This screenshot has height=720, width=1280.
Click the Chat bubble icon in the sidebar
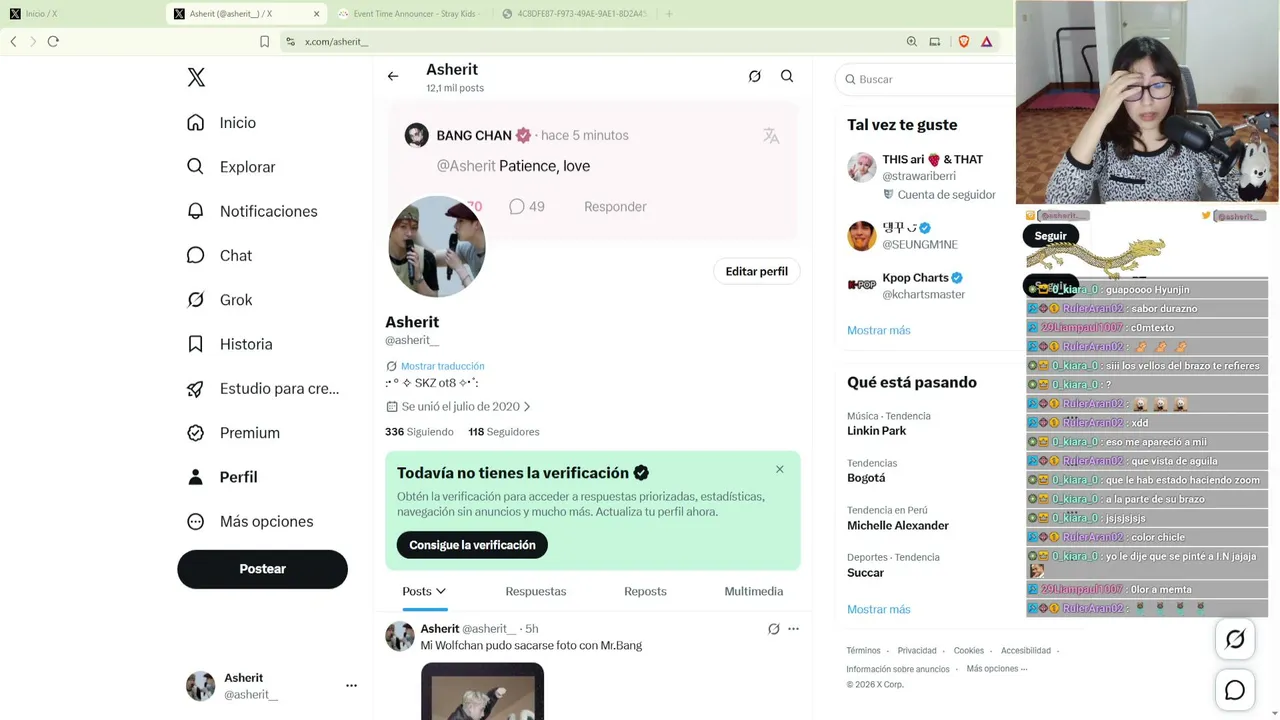(x=196, y=255)
